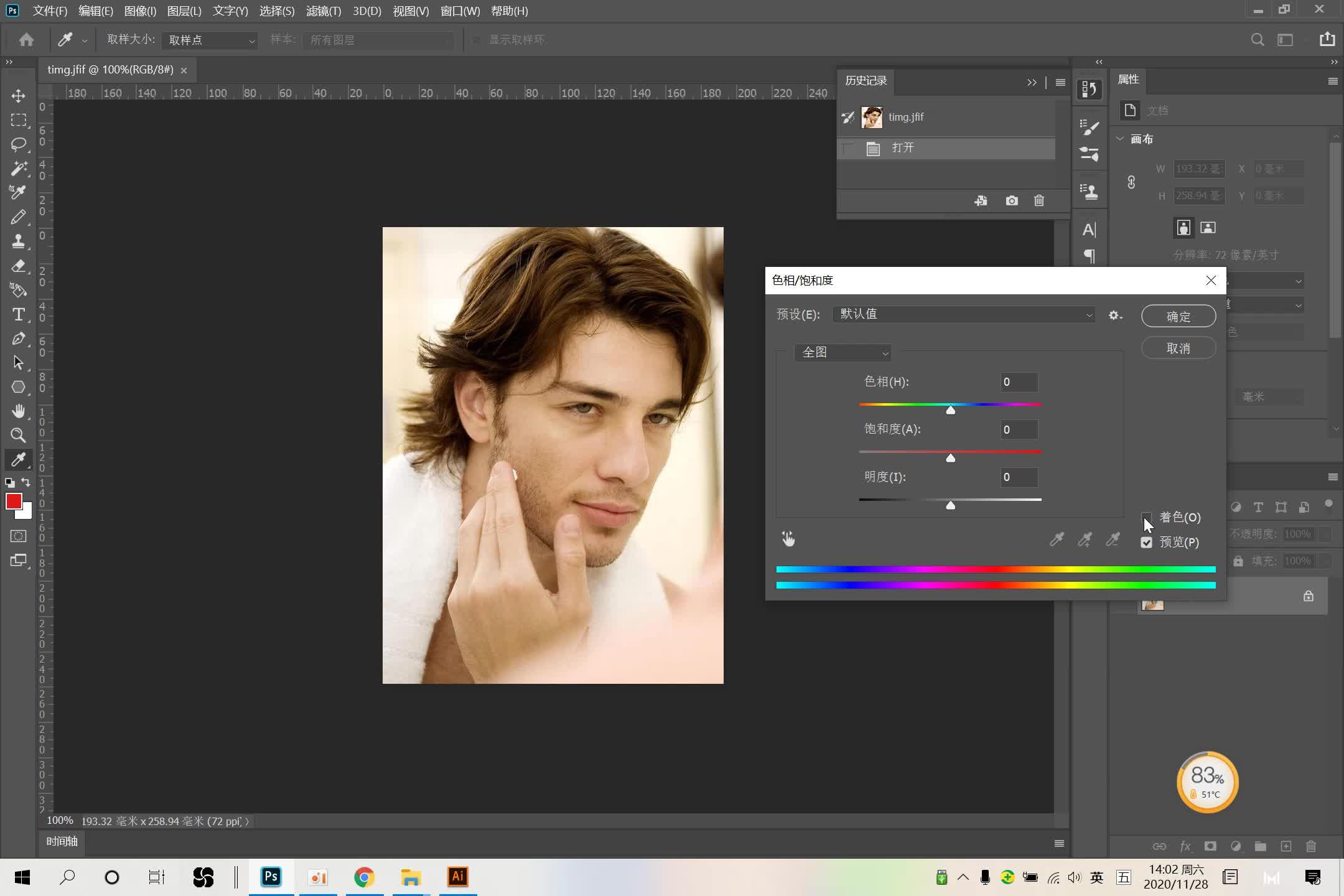Screen dimensions: 1344x896
Task: Open the 全图 channel dropdown
Action: tap(842, 352)
